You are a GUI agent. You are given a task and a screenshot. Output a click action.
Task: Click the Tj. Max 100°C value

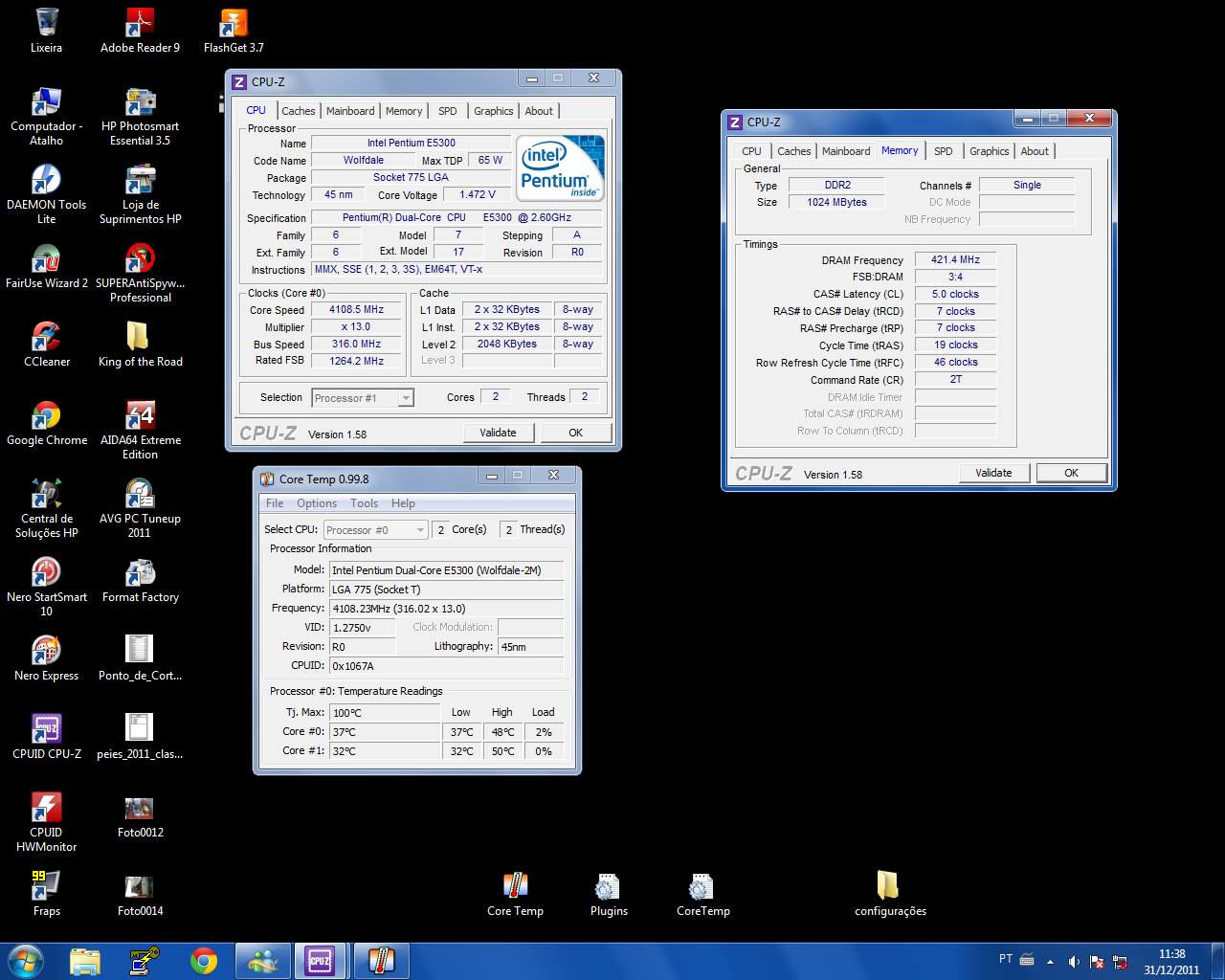385,713
